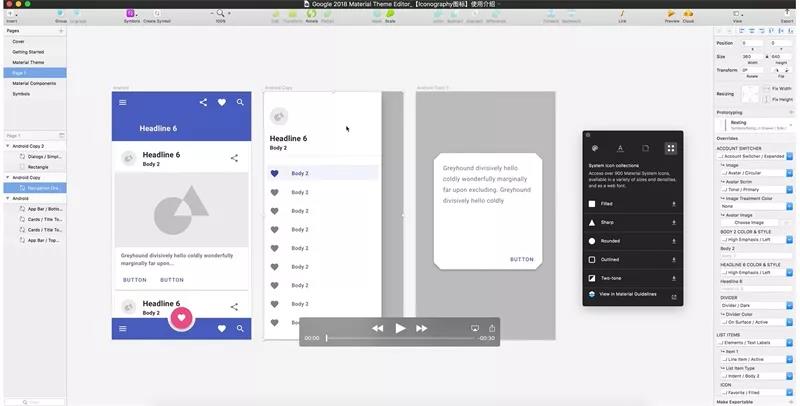Open the Preview toolbar button
Image resolution: width=800 pixels, height=406 pixels.
(672, 15)
